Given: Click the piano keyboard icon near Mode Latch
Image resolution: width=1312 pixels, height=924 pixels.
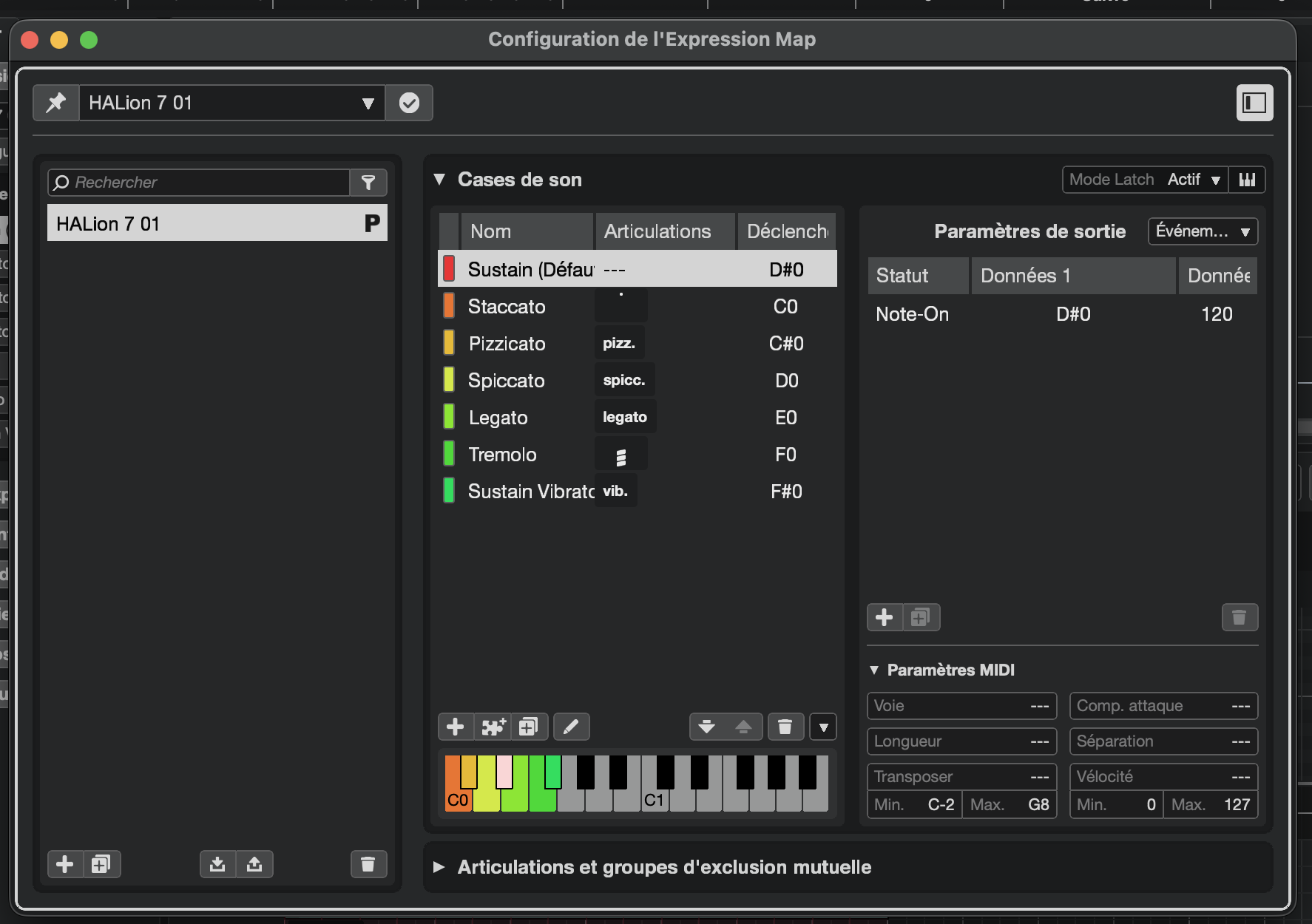Looking at the screenshot, I should click(1247, 180).
